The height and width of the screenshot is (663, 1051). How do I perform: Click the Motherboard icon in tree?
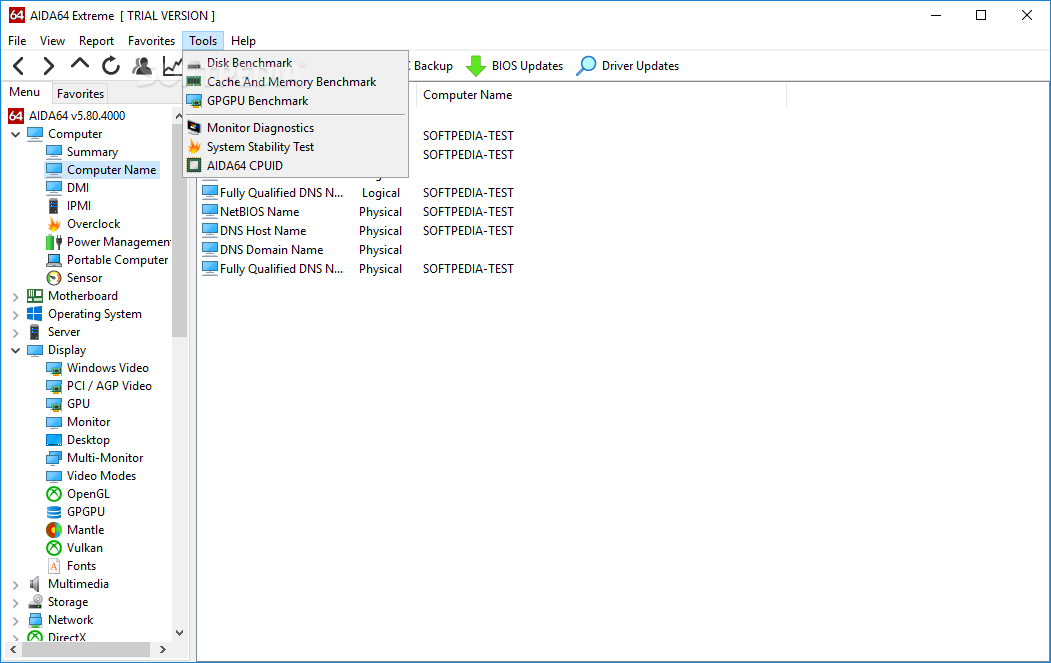click(x=35, y=296)
